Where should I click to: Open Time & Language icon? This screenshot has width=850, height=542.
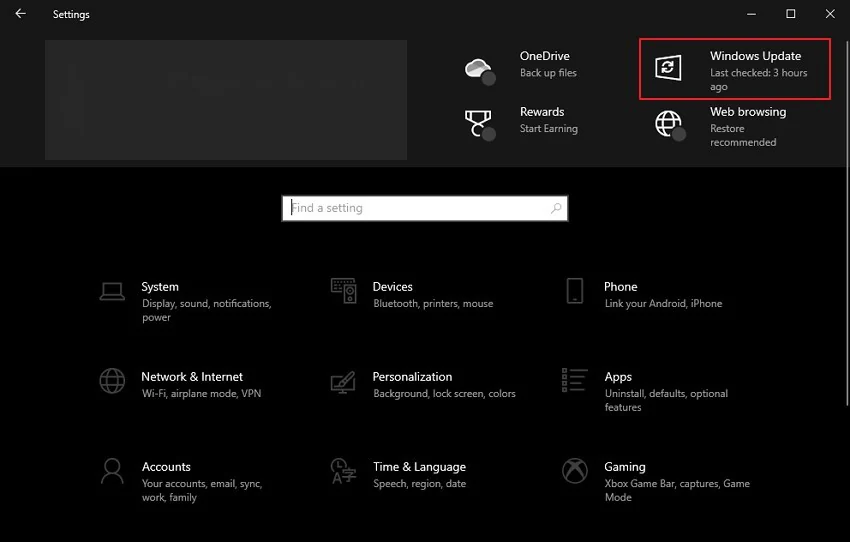pyautogui.click(x=343, y=471)
